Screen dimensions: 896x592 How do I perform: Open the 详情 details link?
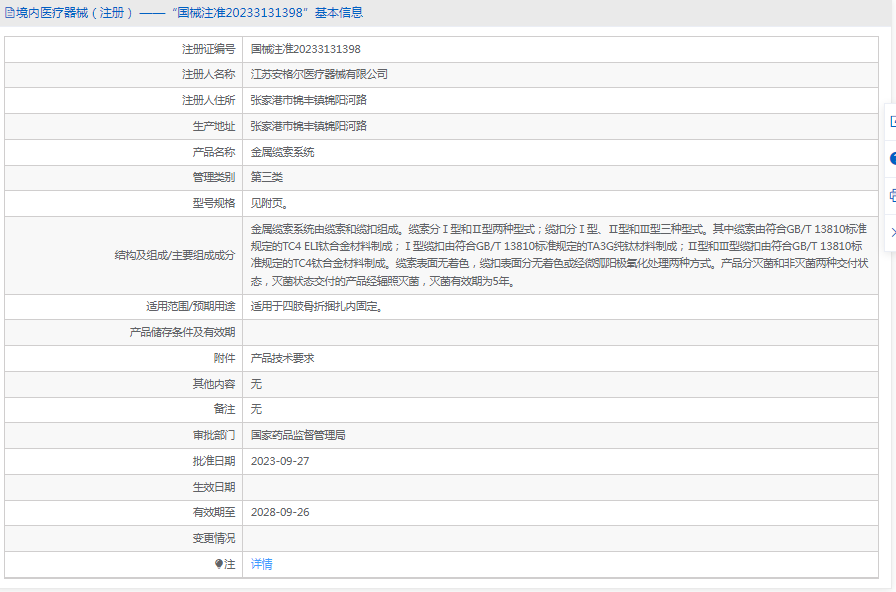pos(262,564)
